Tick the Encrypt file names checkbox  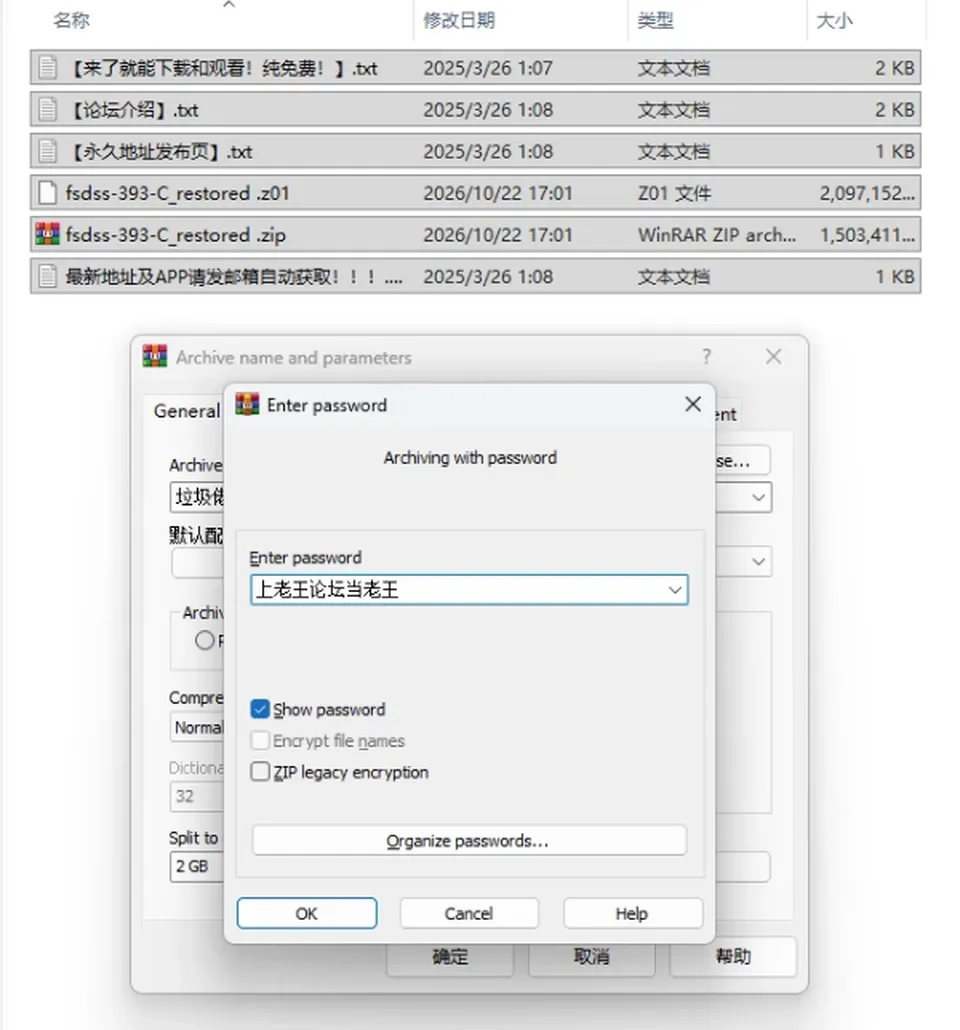click(260, 740)
